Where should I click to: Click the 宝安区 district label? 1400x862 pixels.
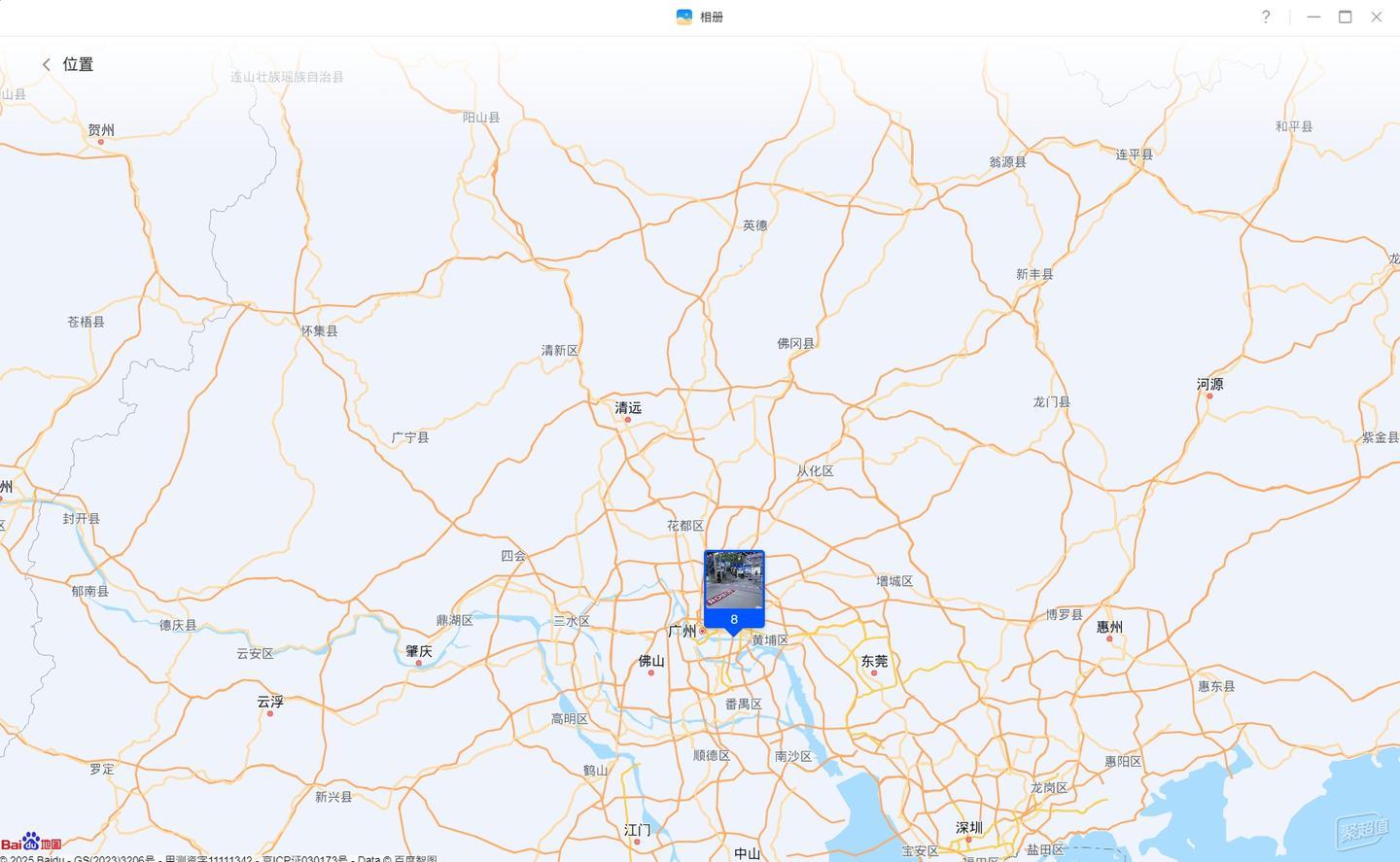(x=920, y=851)
